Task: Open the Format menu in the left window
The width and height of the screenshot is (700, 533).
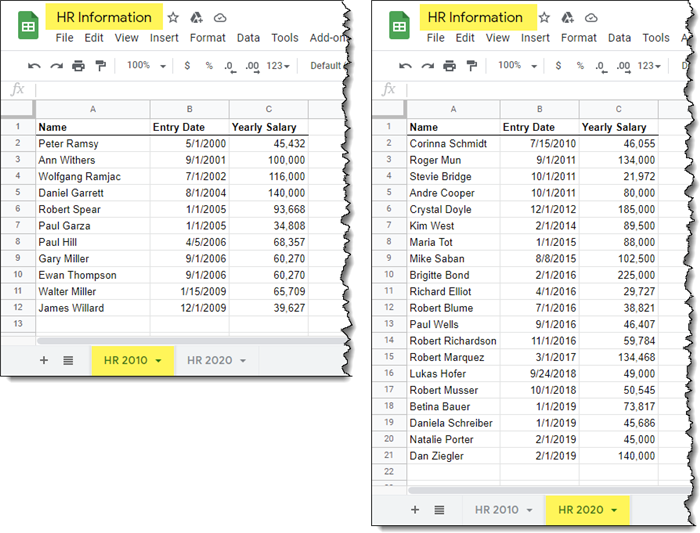Action: click(207, 38)
